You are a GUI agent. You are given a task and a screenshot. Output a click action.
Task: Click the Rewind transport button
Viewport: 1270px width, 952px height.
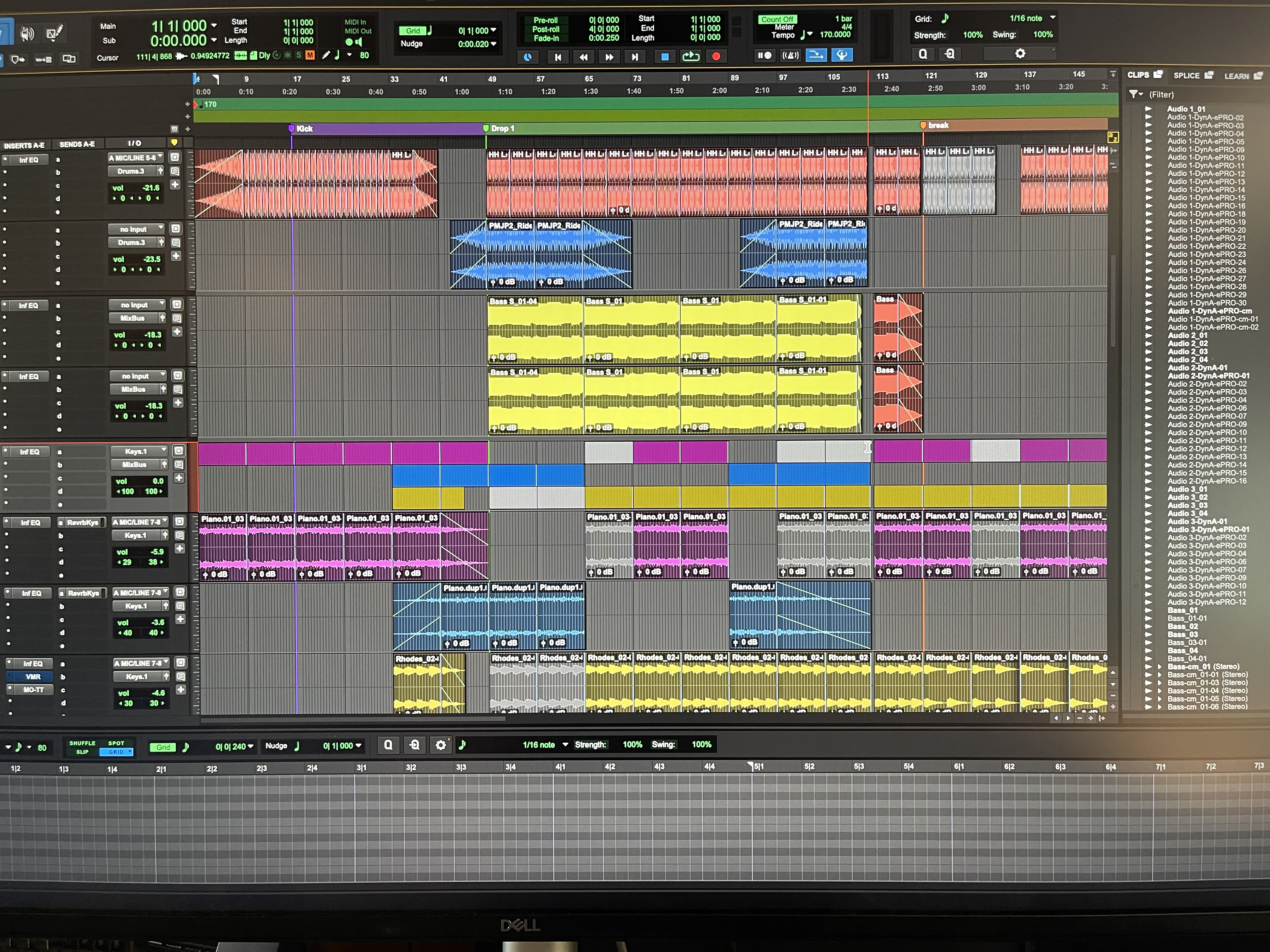(583, 57)
